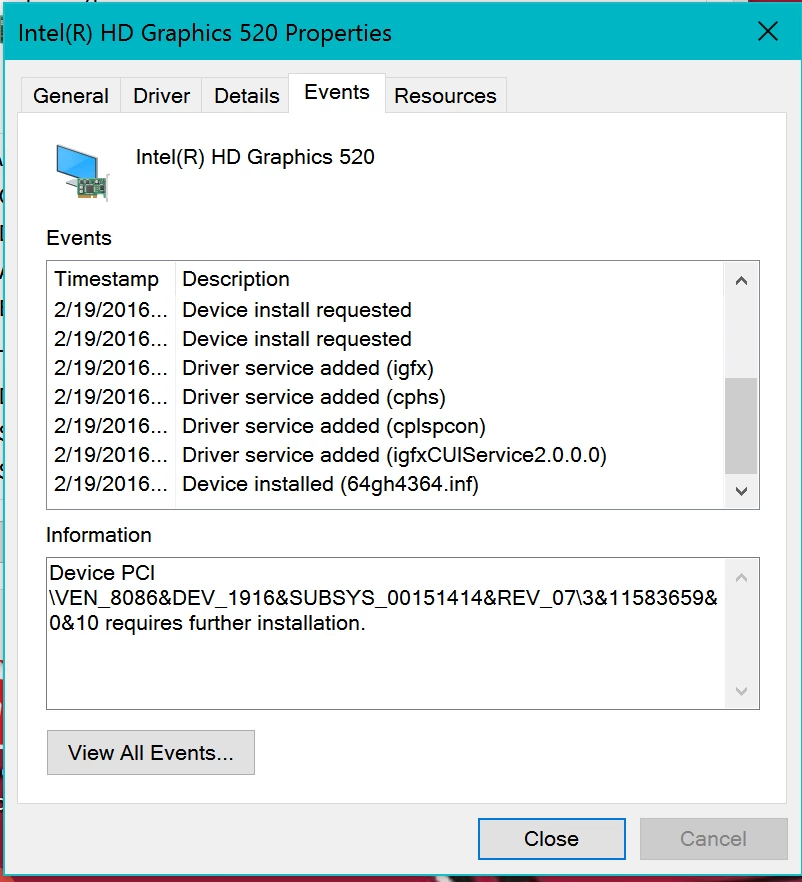Select the igfxCUIService2.0.0.0 service added event

[386, 455]
